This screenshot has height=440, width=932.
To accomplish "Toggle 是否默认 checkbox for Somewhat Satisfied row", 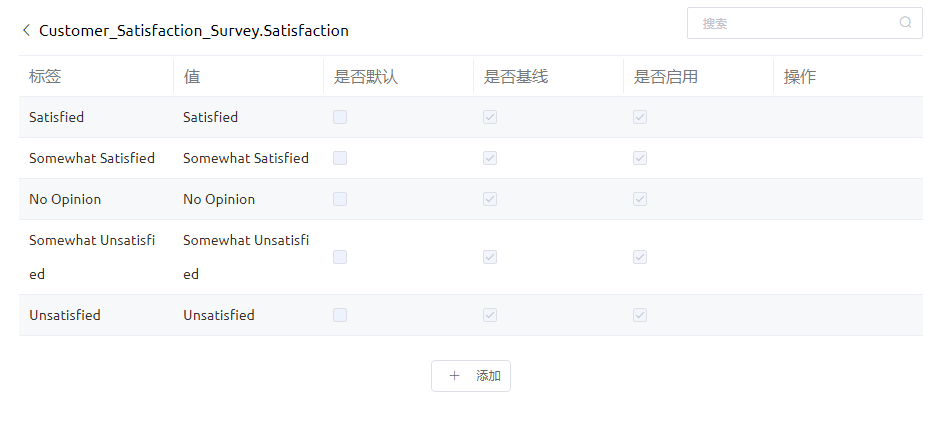I will pyautogui.click(x=340, y=158).
